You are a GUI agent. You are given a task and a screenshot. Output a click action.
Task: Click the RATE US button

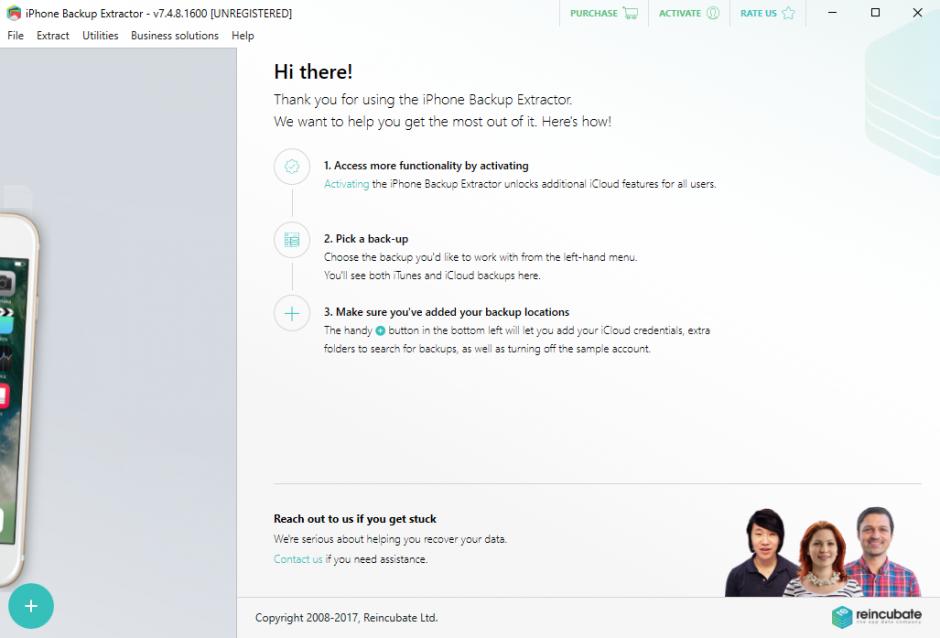767,13
